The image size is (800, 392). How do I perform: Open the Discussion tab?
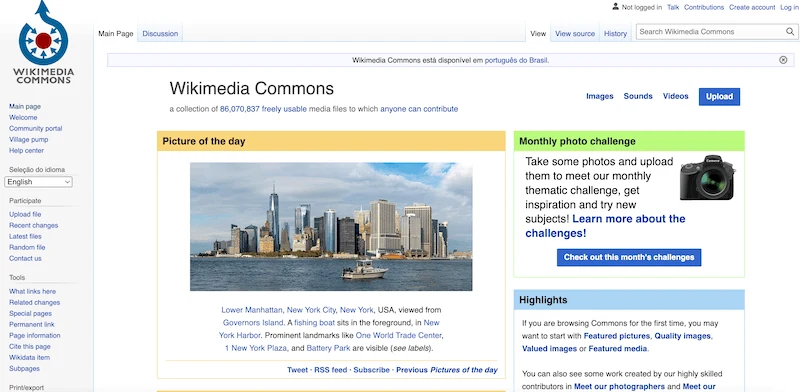click(160, 34)
